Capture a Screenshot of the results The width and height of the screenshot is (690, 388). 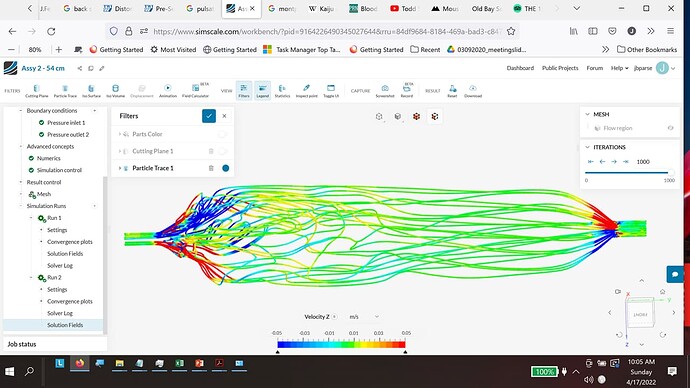(x=385, y=91)
